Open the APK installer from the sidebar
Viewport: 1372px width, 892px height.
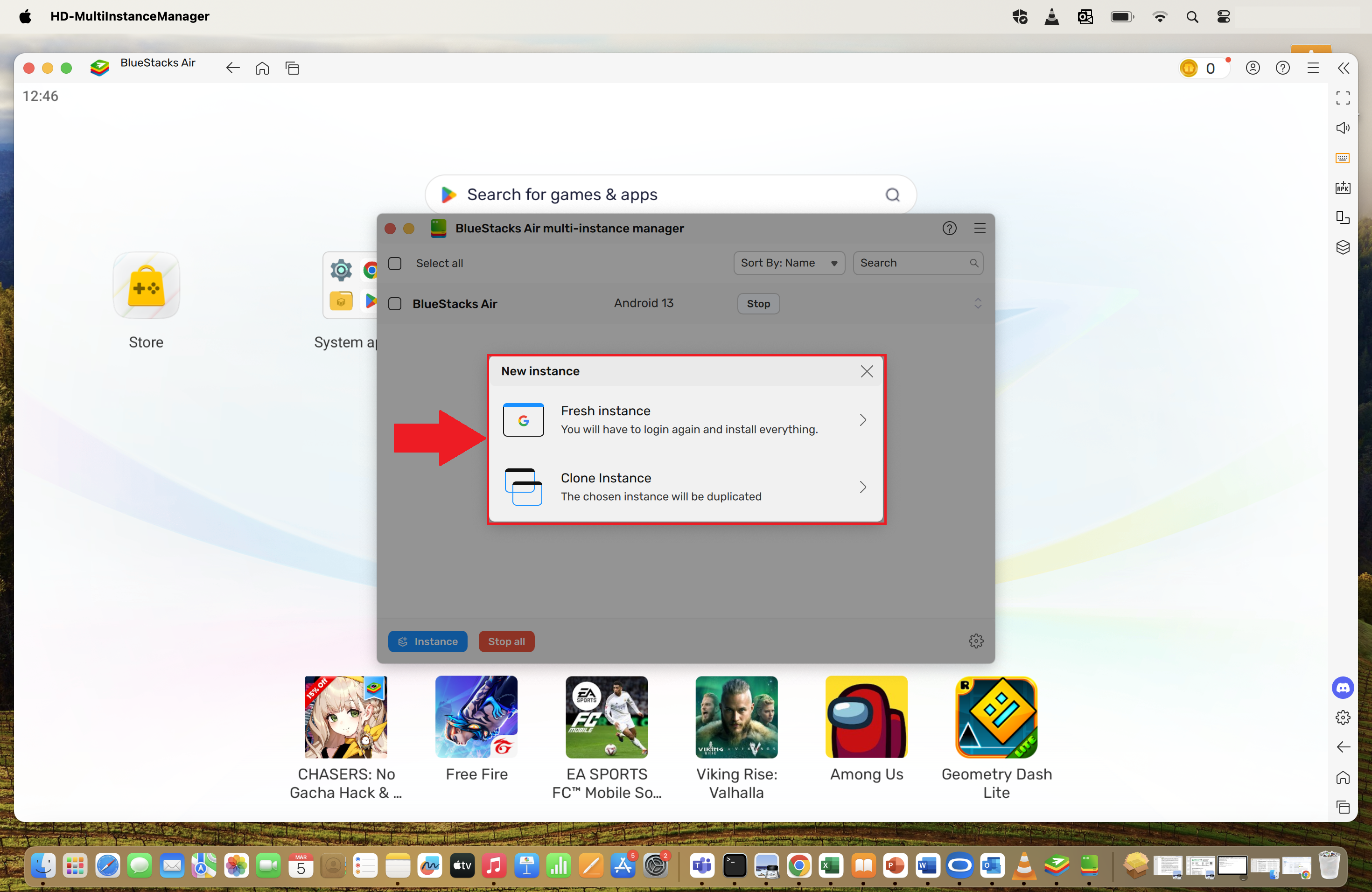pos(1343,187)
